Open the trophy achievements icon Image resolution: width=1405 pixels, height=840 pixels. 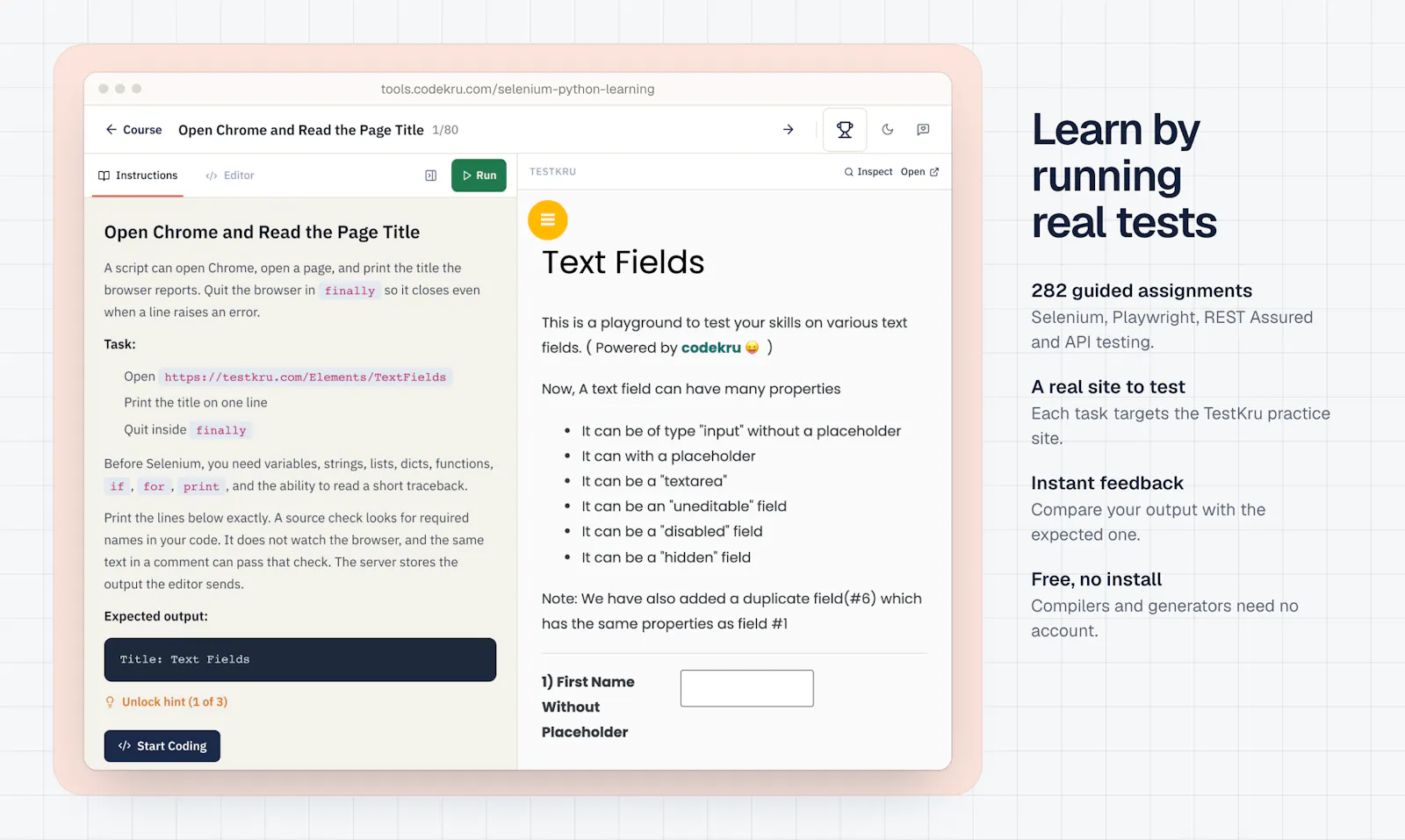[845, 130]
